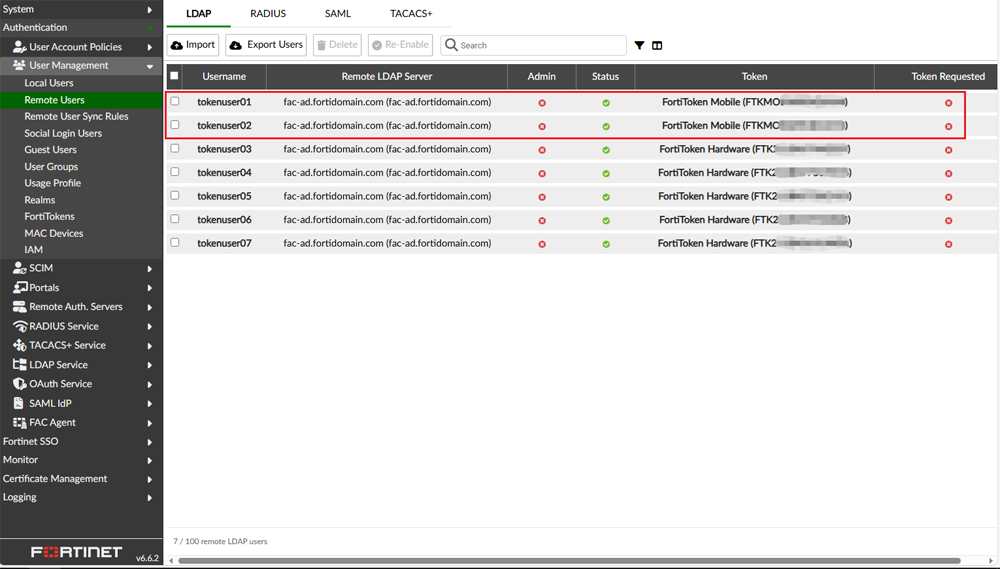Click the filter funnel icon
The width and height of the screenshot is (1000, 569).
(x=639, y=45)
